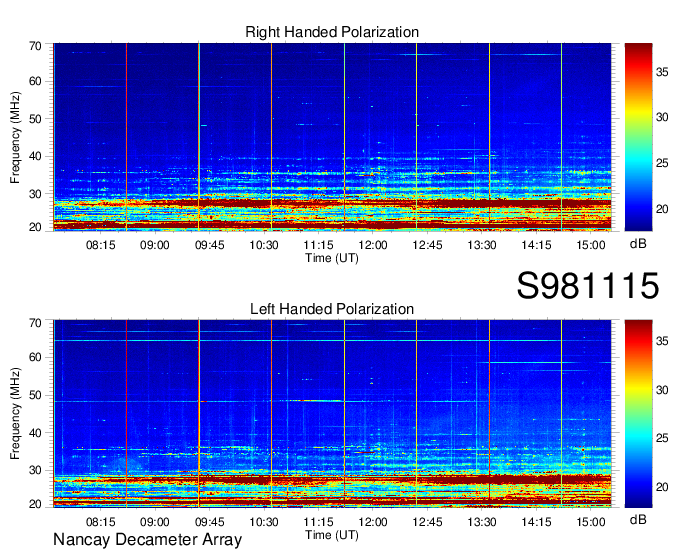Click the dB label under the bottom colorbar
This screenshot has height=552, width=680.
click(638, 519)
